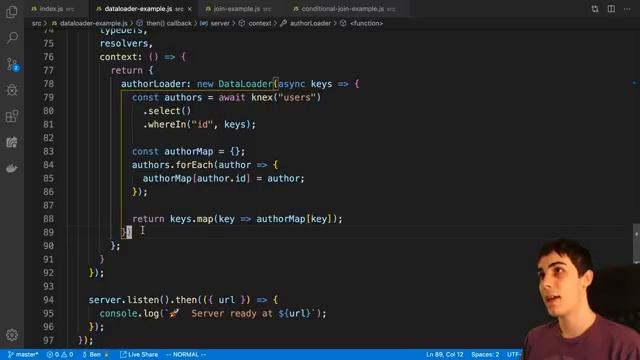Close the dataloader-example.js tab
Viewport: 640px width, 360px height.
pyautogui.click(x=190, y=9)
